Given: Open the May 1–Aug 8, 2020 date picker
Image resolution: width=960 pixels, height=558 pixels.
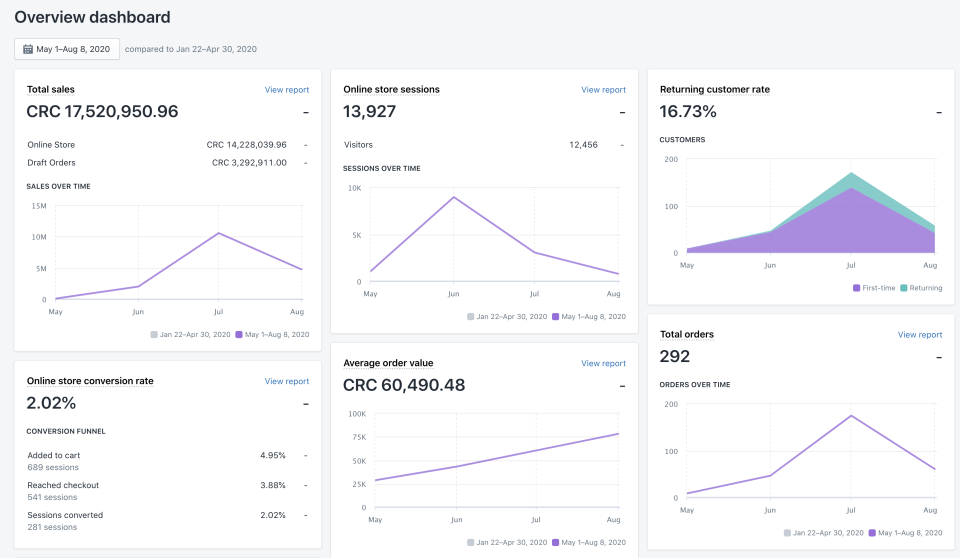Looking at the screenshot, I should pyautogui.click(x=67, y=49).
